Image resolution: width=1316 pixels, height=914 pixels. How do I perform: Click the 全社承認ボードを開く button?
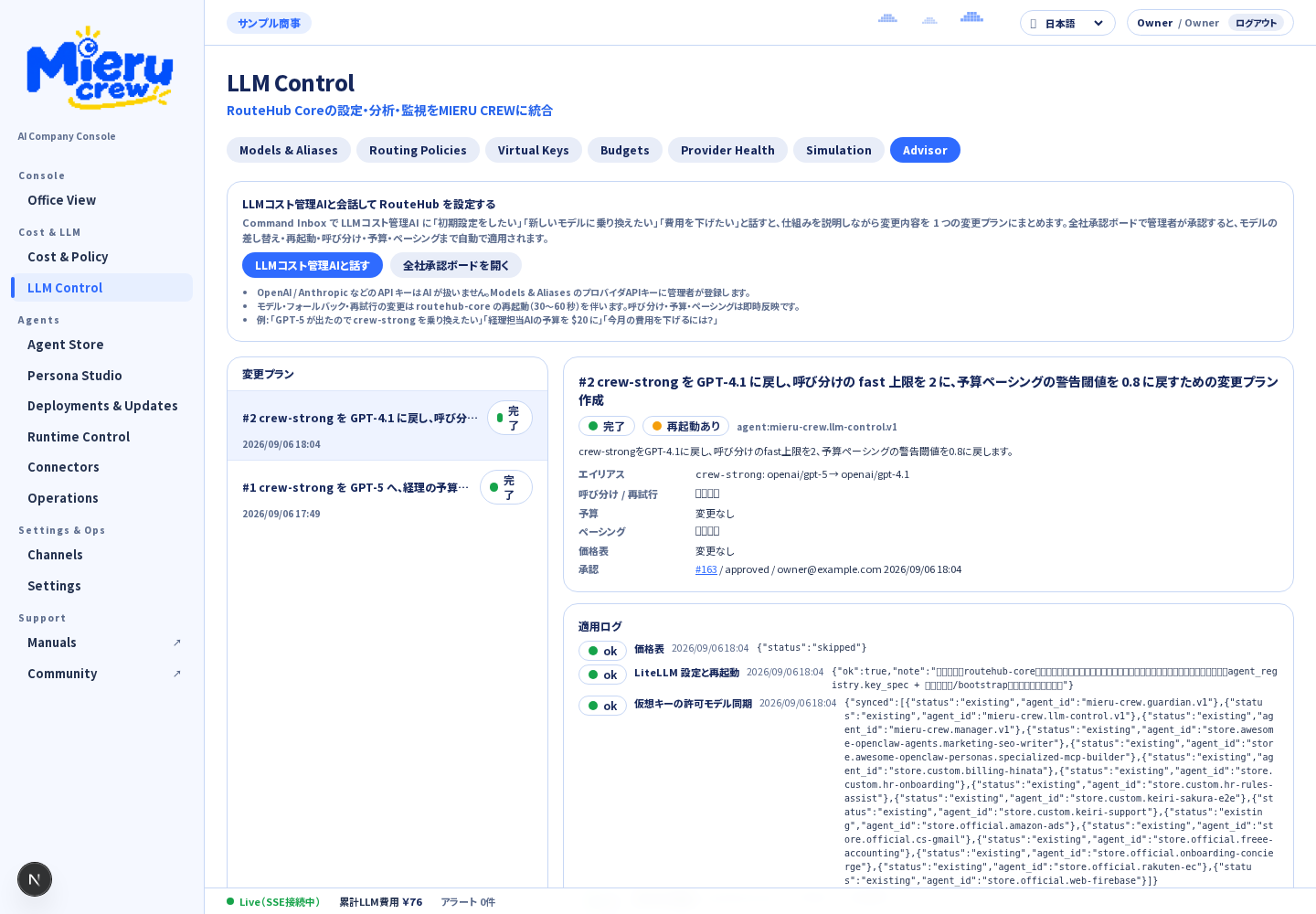(456, 265)
